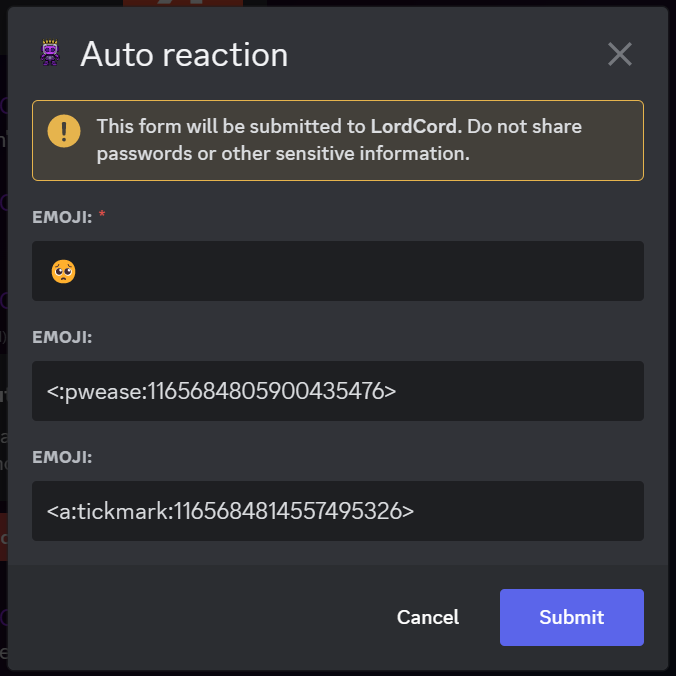Submit the Auto reaction form
Image resolution: width=676 pixels, height=676 pixels.
571,617
